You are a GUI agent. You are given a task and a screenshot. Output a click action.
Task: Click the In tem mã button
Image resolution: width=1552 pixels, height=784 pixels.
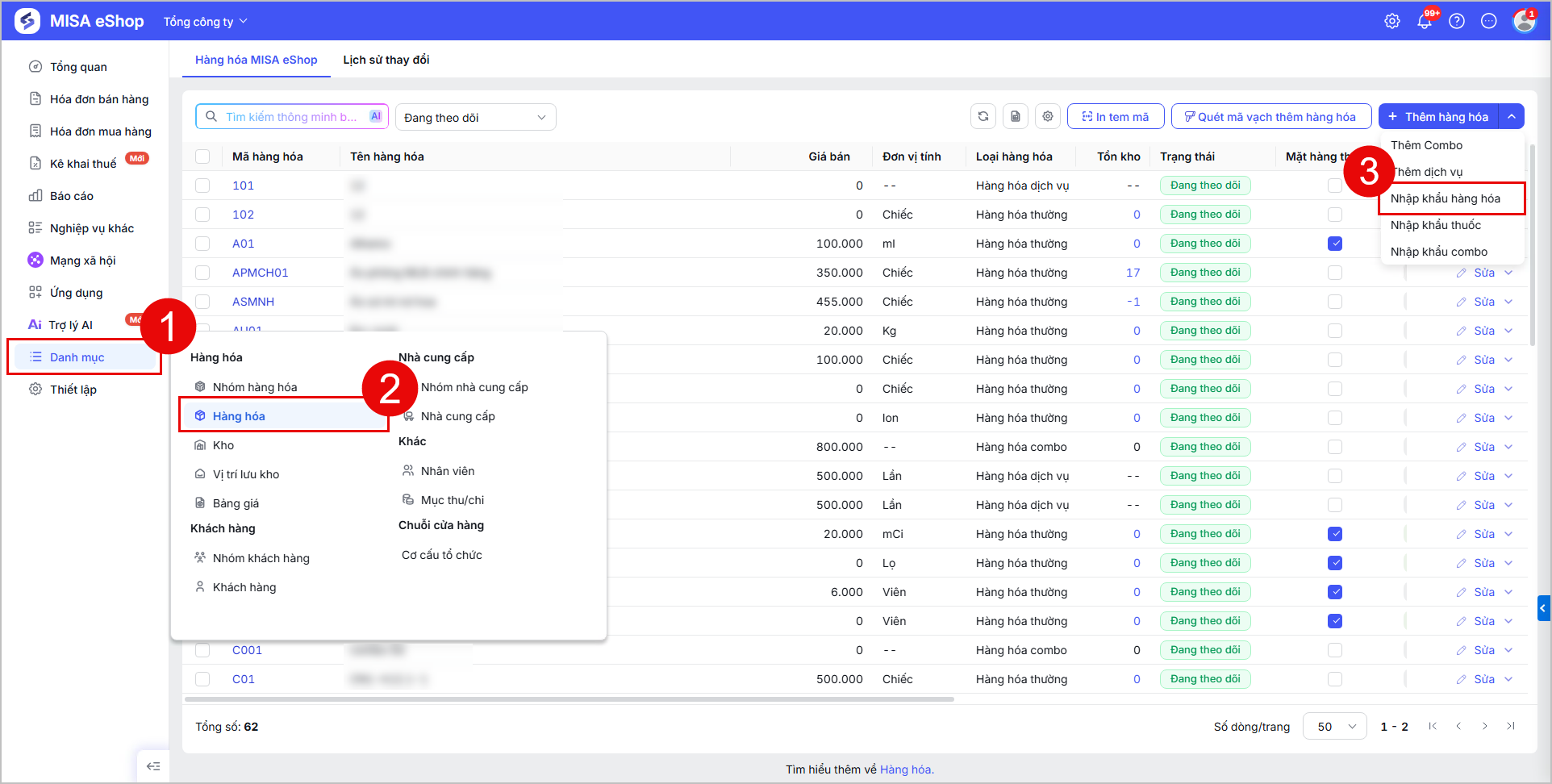click(1116, 117)
